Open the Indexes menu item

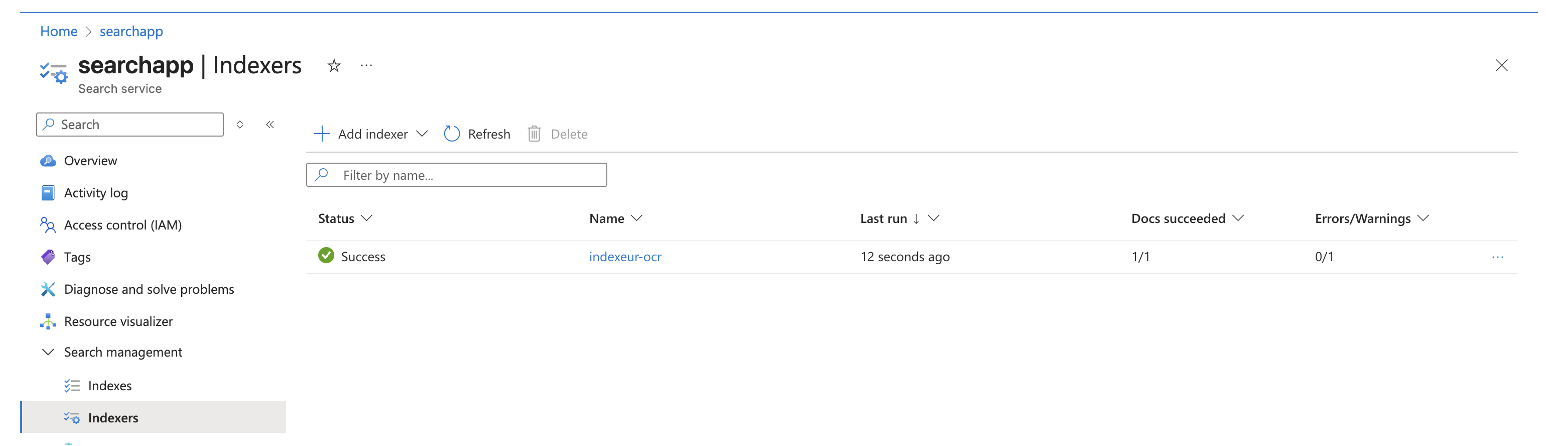pos(109,386)
